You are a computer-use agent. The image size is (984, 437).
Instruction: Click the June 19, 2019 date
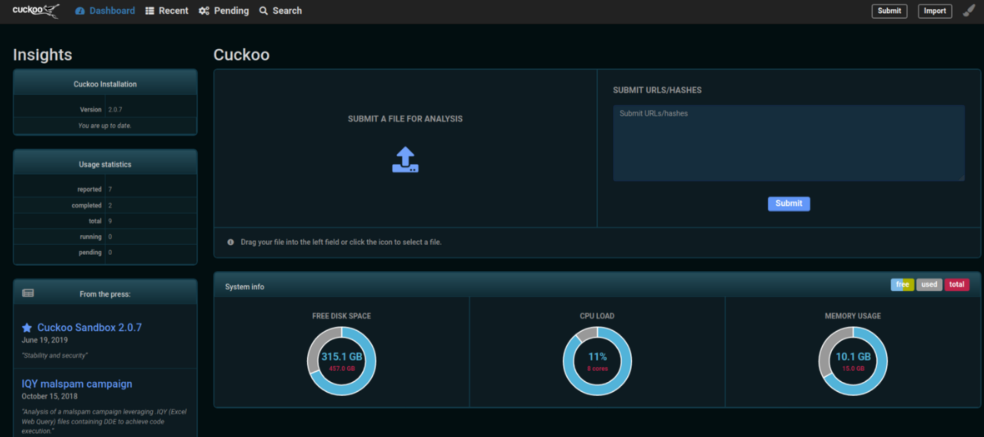[45, 340]
